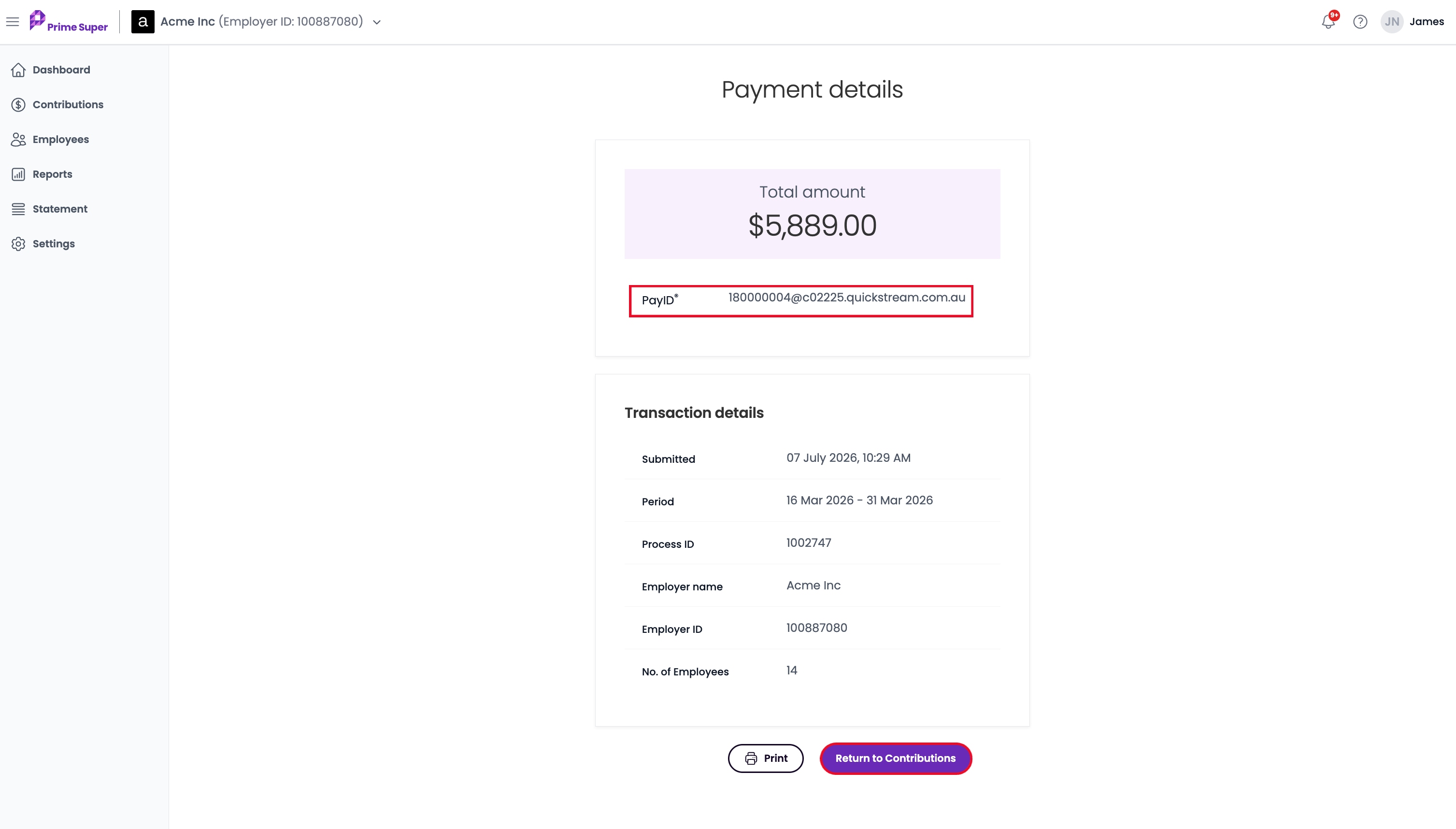The height and width of the screenshot is (829, 1456).
Task: Click the JN user avatar
Action: (1392, 22)
